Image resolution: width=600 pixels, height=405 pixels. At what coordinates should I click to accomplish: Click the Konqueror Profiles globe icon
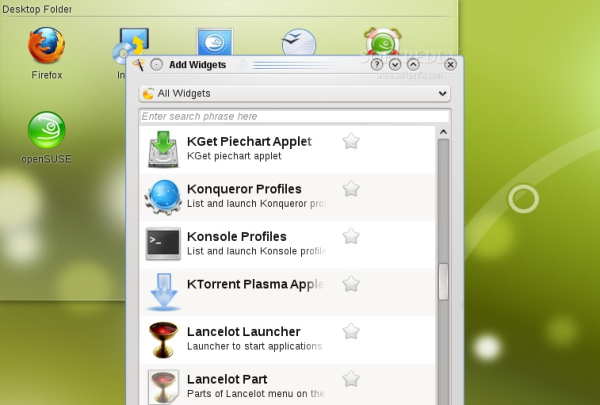click(x=163, y=197)
